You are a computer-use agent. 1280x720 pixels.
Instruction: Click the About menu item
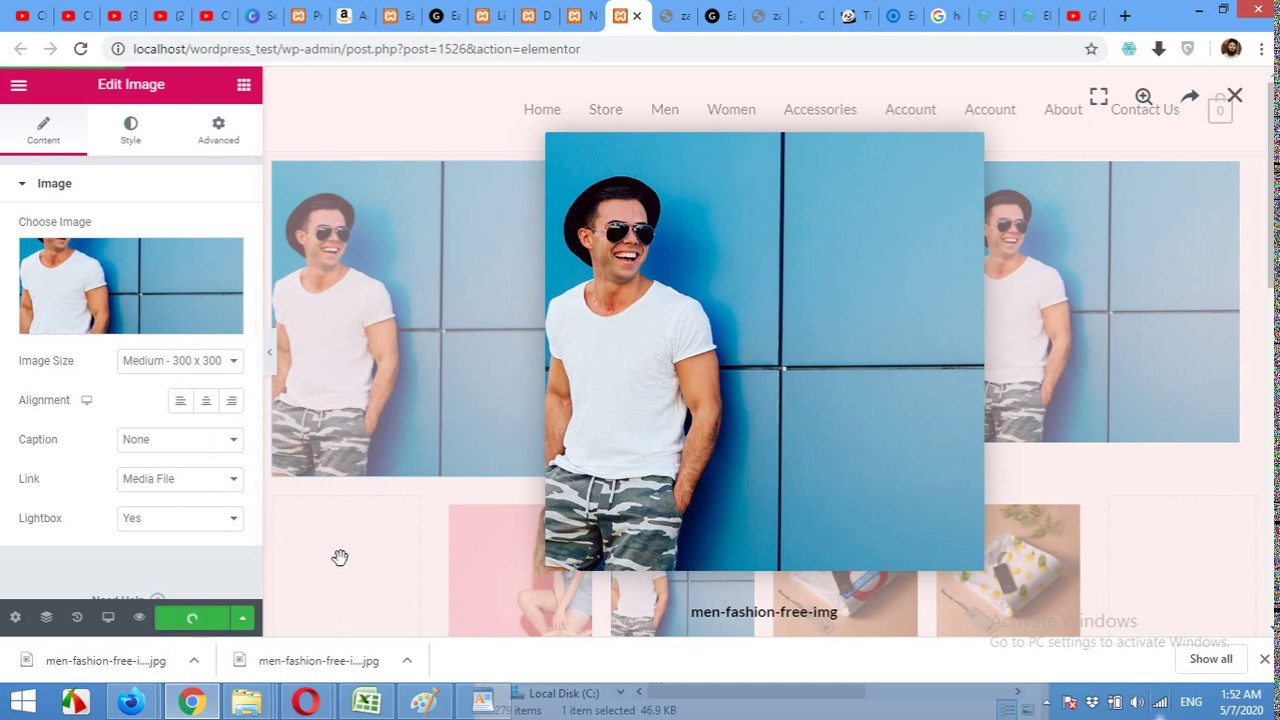coord(1063,110)
